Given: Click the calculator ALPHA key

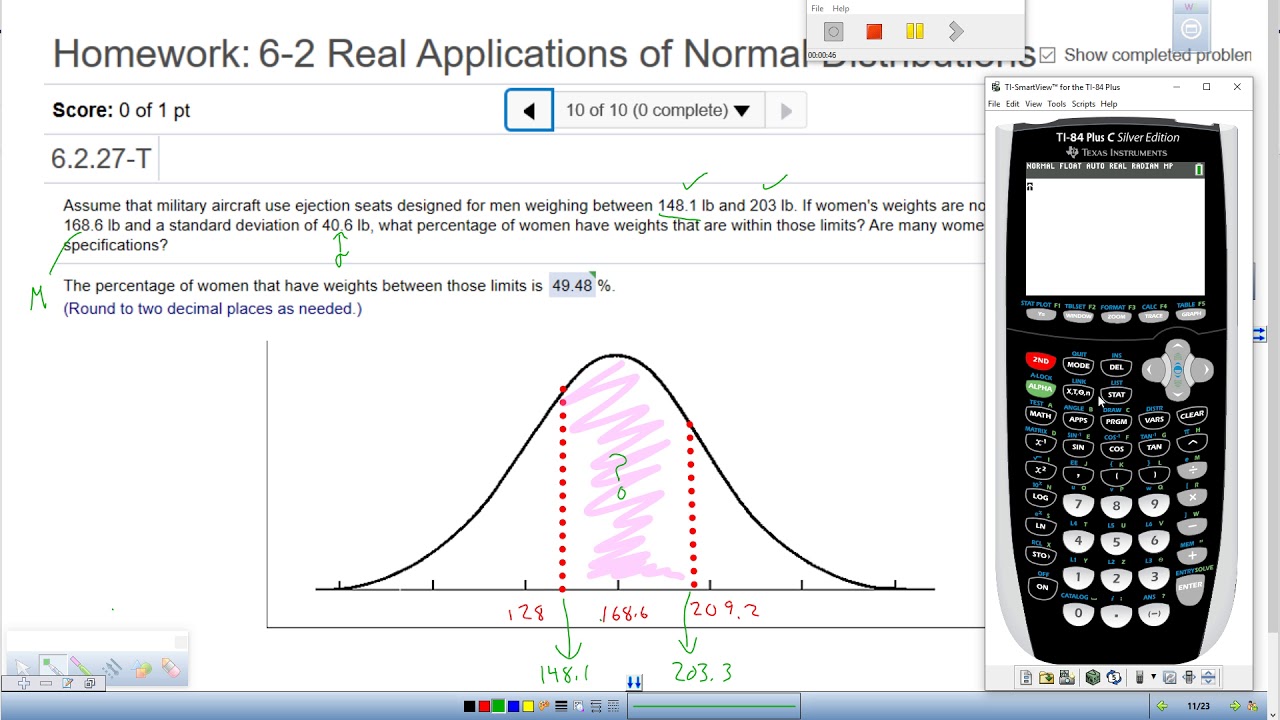Looking at the screenshot, I should click(1040, 388).
